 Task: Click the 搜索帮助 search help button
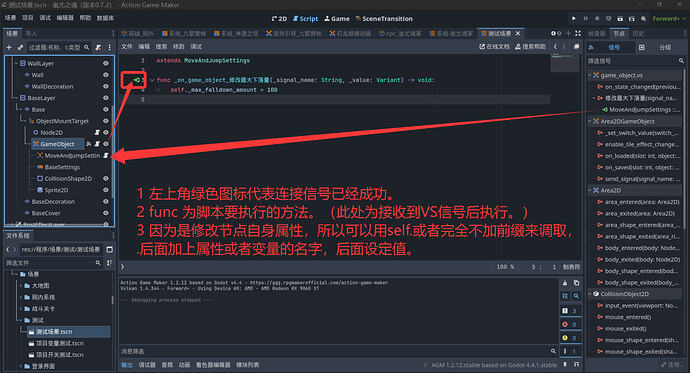pos(530,47)
